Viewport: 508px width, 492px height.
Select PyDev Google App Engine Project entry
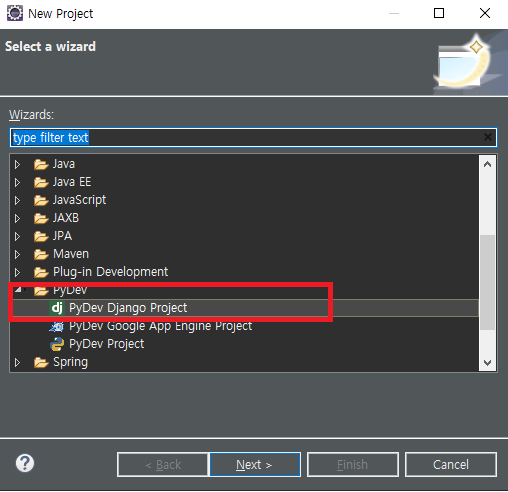click(160, 326)
